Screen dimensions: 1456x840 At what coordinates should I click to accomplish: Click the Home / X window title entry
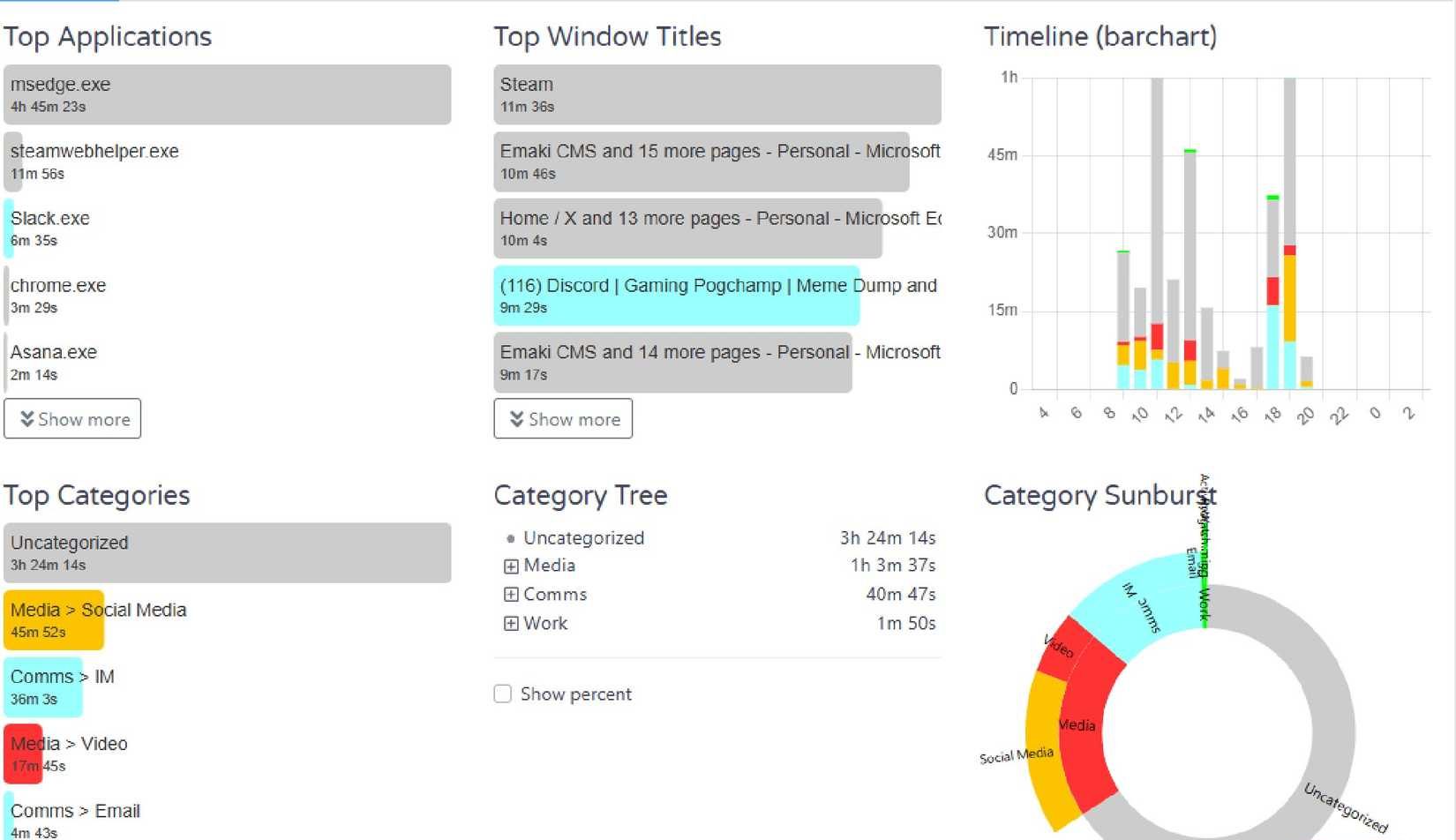click(717, 229)
